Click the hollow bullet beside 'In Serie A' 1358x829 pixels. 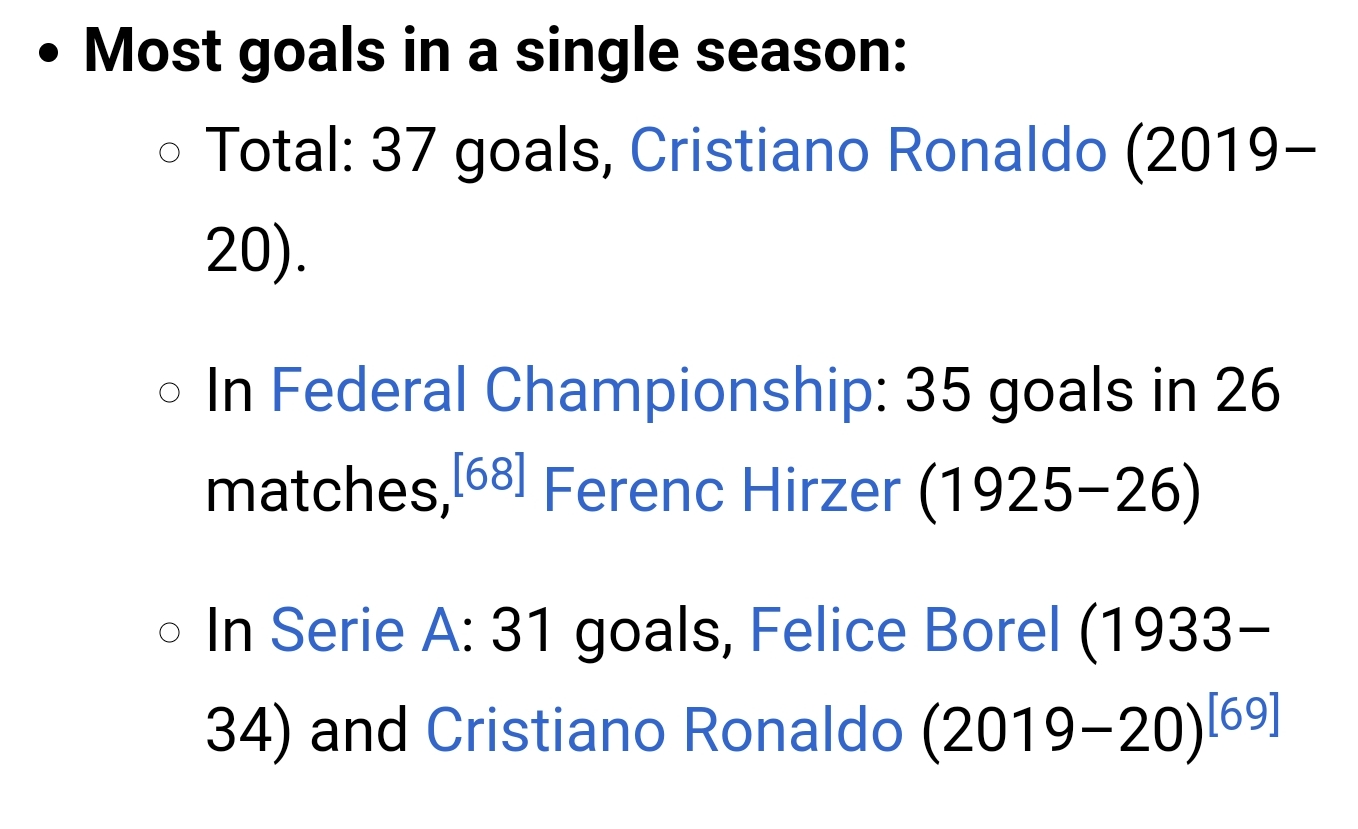[170, 633]
